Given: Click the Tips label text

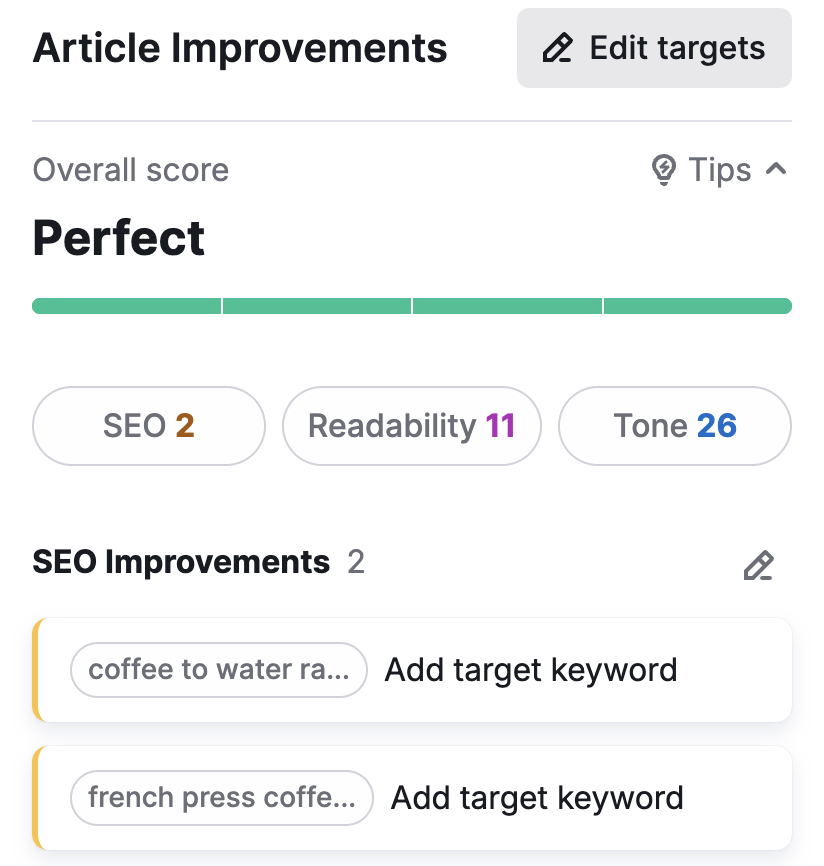Looking at the screenshot, I should [x=720, y=171].
